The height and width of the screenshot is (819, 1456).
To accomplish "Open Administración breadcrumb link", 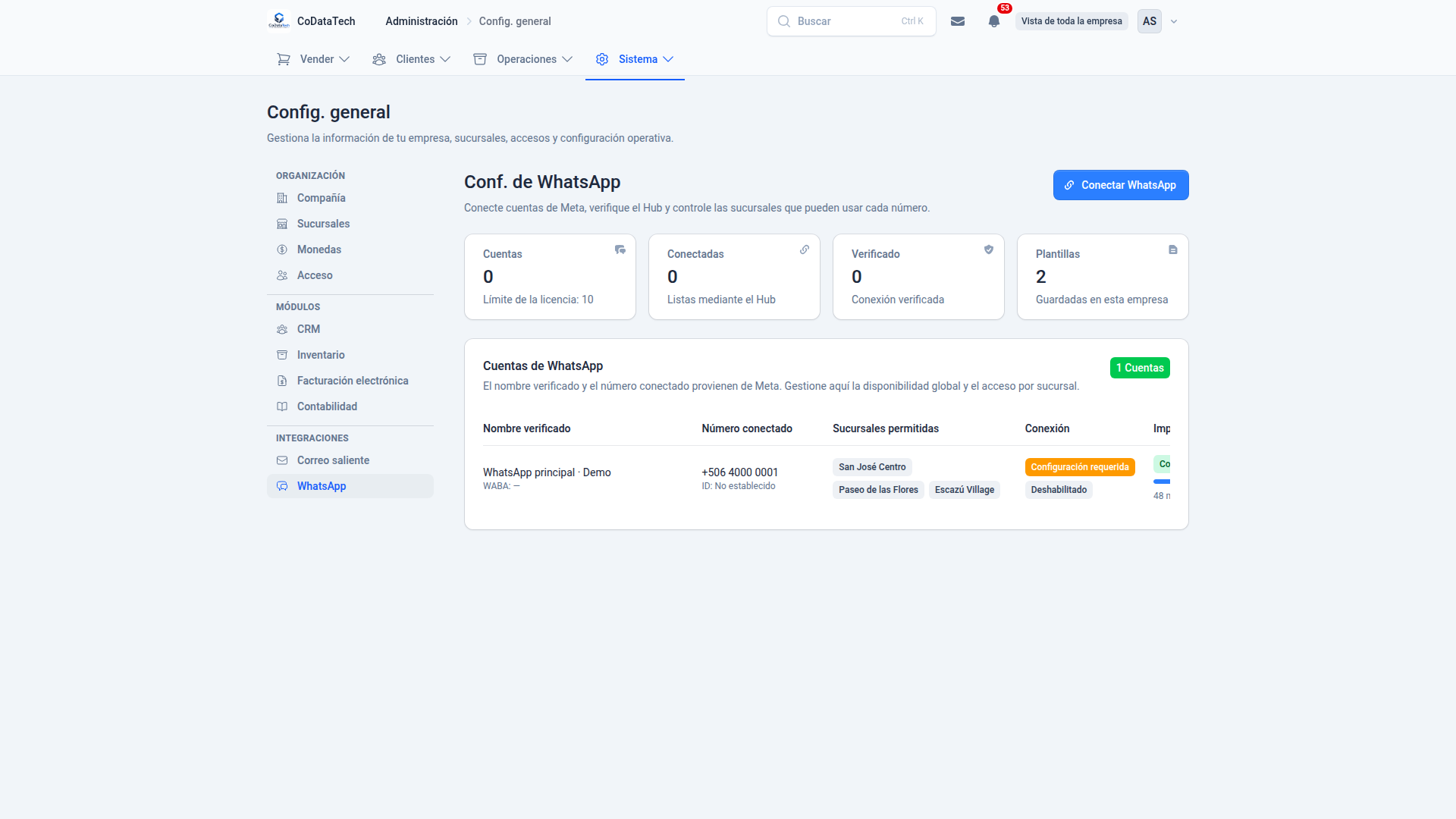I will [422, 21].
